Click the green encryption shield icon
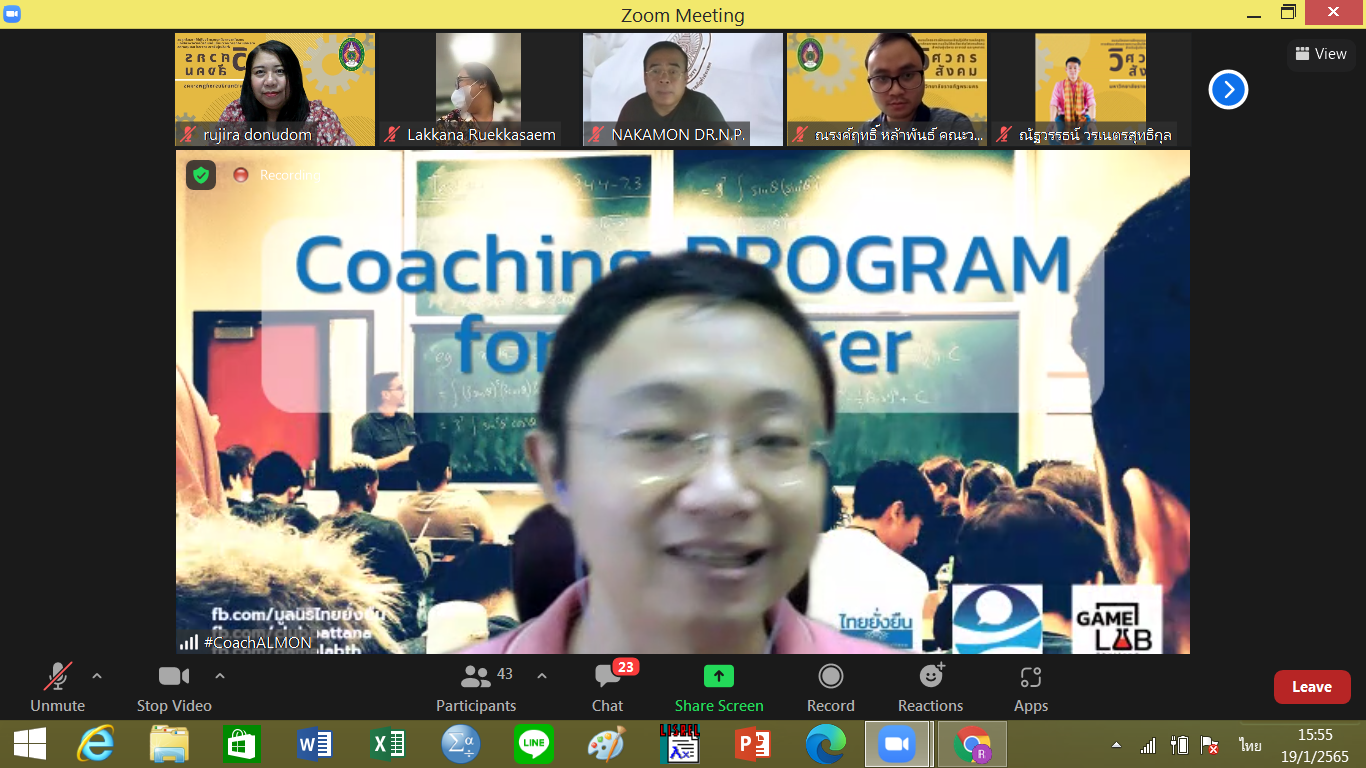1366x768 pixels. point(201,175)
